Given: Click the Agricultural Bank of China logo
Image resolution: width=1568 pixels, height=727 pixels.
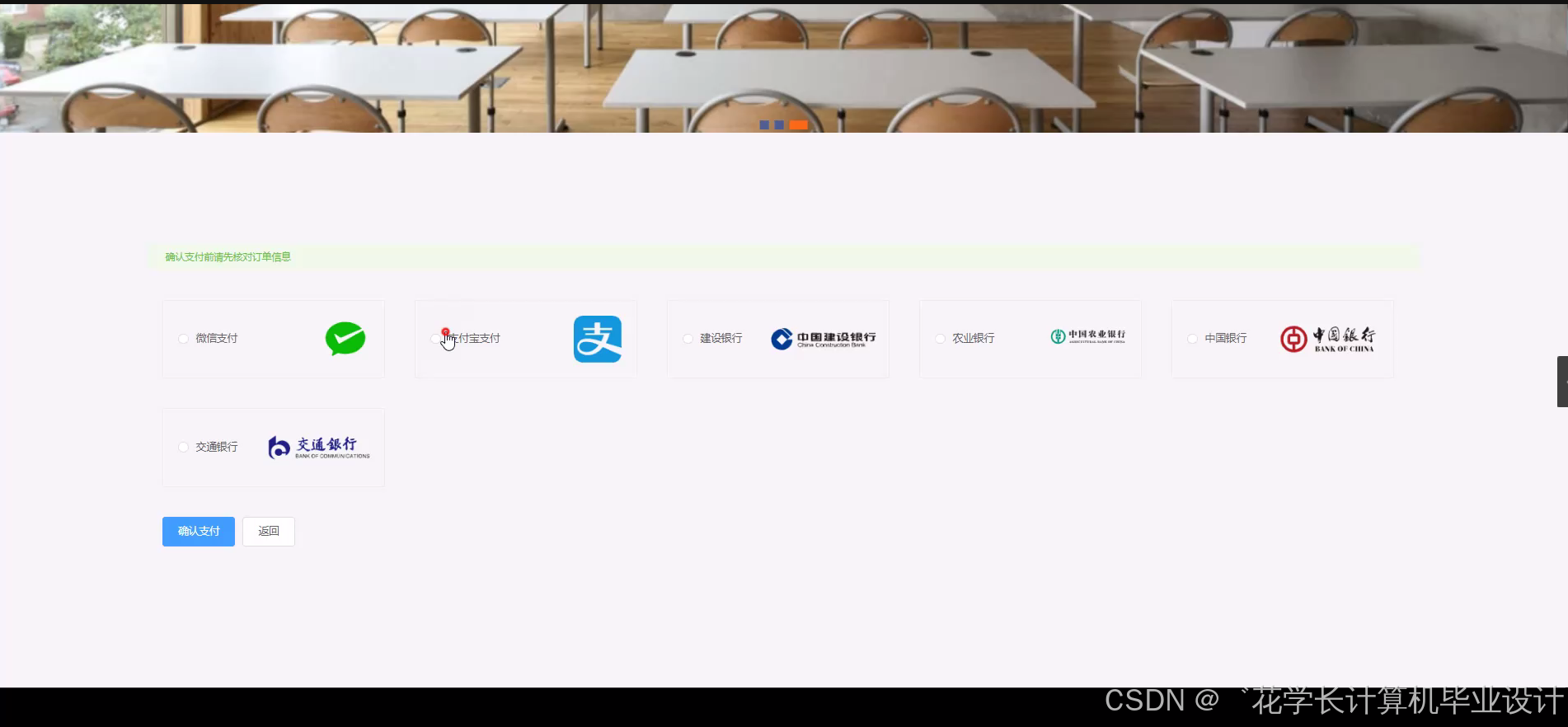Looking at the screenshot, I should pyautogui.click(x=1088, y=336).
